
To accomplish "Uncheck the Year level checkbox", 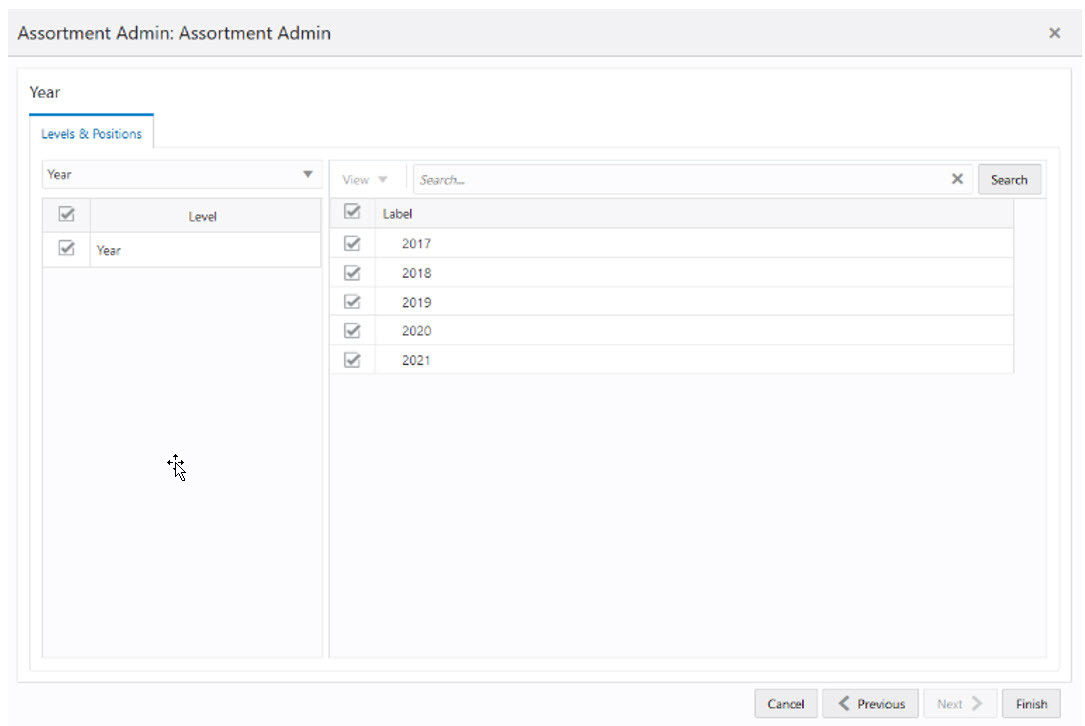I will (x=66, y=249).
